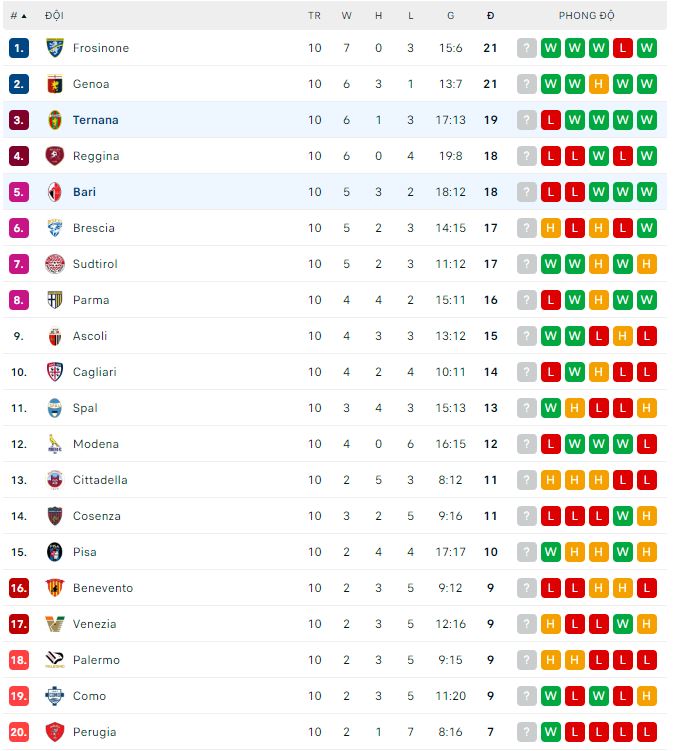Open the Sudtirol team page link
Image resolution: width=674 pixels, height=751 pixels.
tap(94, 264)
